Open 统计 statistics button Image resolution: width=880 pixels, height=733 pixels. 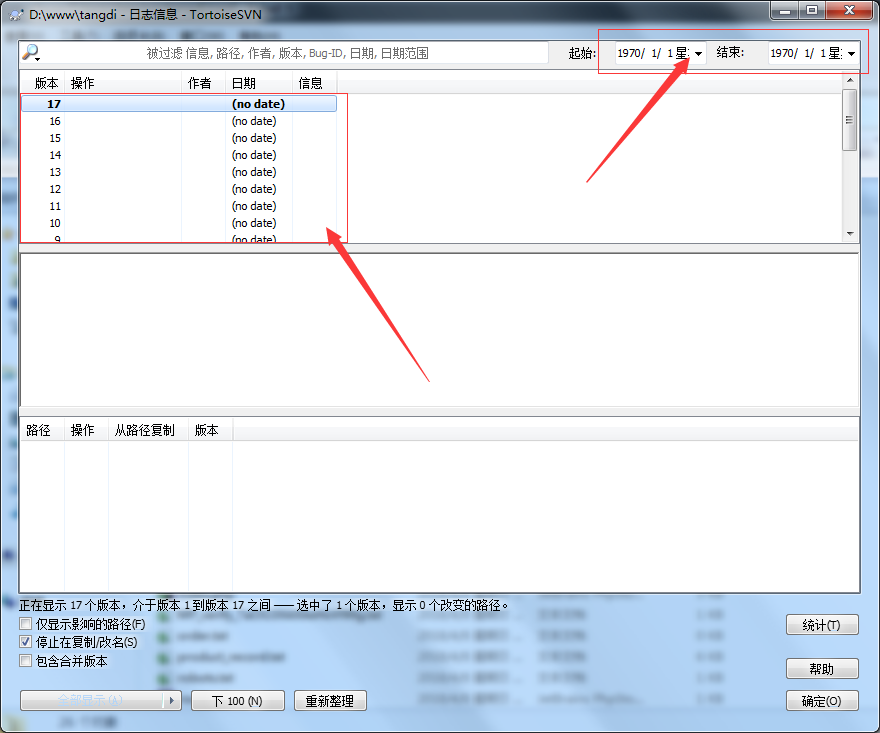click(822, 625)
